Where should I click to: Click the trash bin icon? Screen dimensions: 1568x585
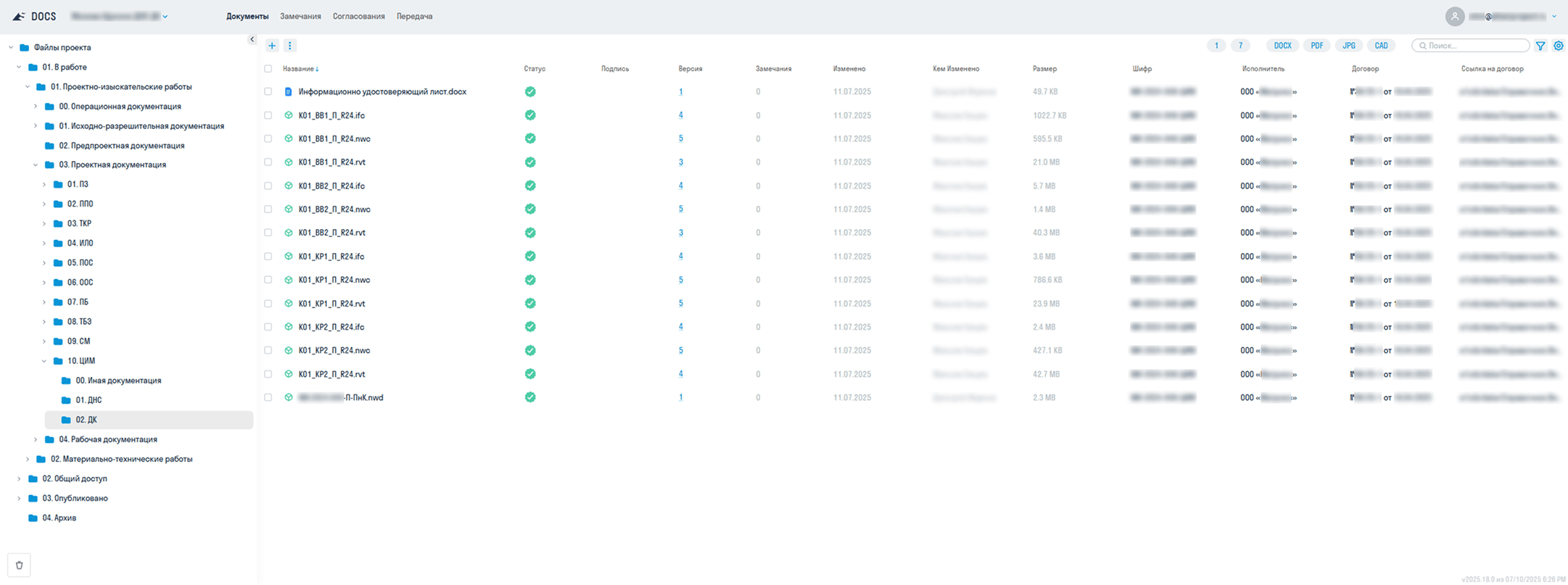coord(20,565)
